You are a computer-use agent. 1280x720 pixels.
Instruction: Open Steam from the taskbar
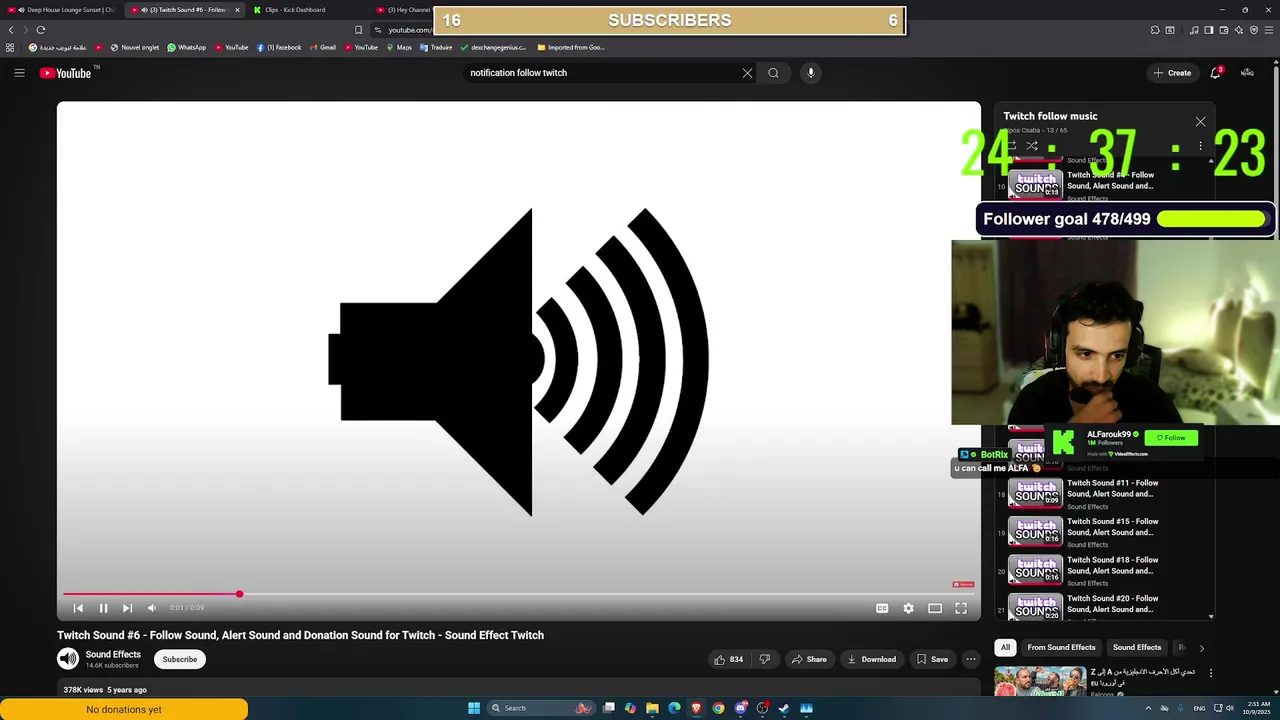click(784, 708)
